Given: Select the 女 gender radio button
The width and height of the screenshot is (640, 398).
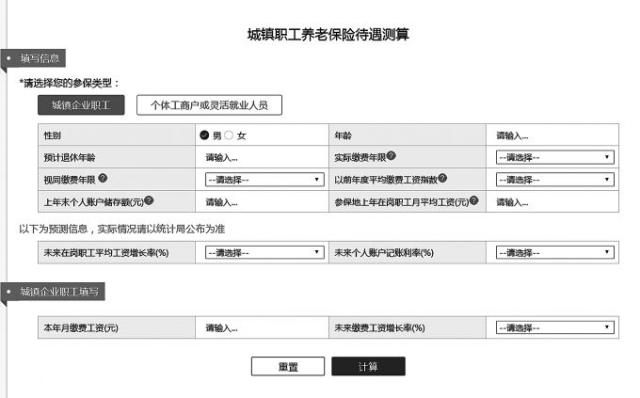Looking at the screenshot, I should point(229,135).
